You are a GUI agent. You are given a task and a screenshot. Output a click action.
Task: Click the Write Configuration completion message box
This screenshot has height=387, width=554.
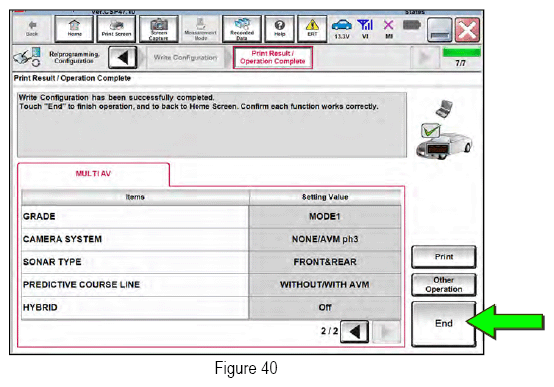coord(212,125)
